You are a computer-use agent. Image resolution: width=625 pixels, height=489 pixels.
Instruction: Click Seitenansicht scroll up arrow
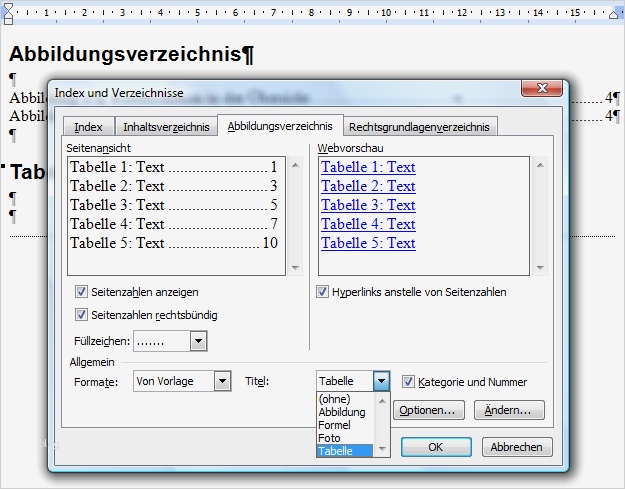(x=295, y=165)
